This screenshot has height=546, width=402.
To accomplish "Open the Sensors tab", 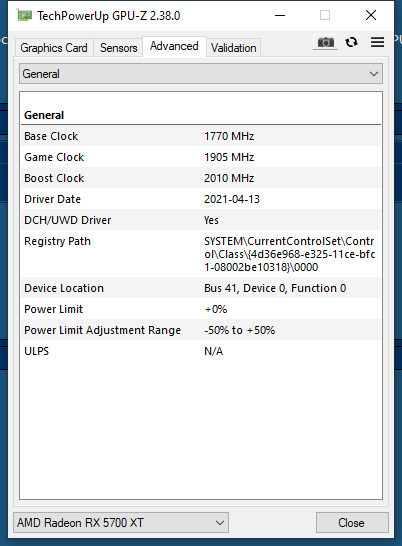I will tap(118, 48).
